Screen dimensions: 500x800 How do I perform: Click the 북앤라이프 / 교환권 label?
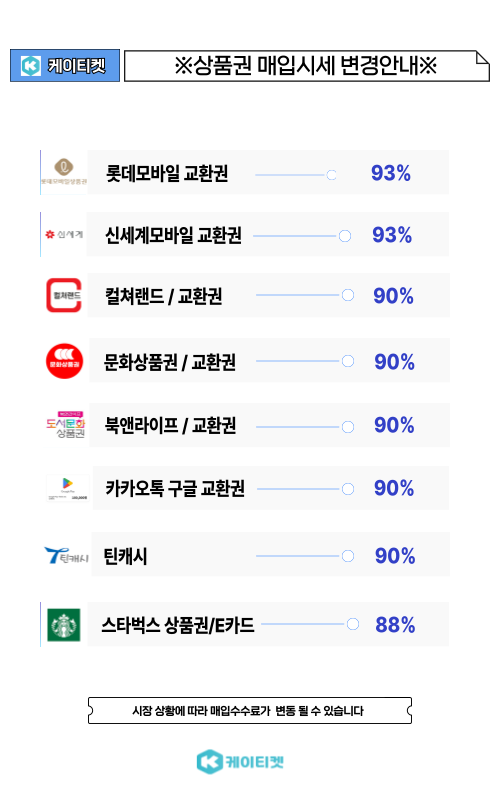click(x=170, y=425)
